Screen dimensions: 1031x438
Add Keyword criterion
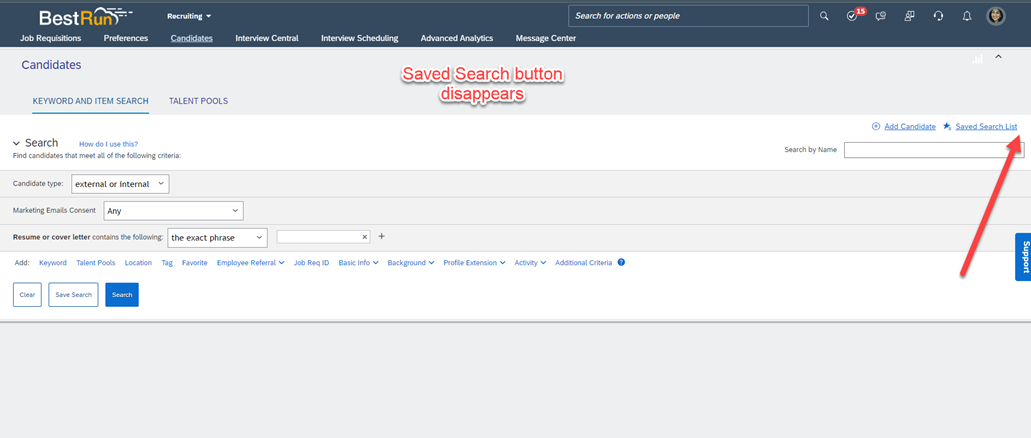(53, 262)
